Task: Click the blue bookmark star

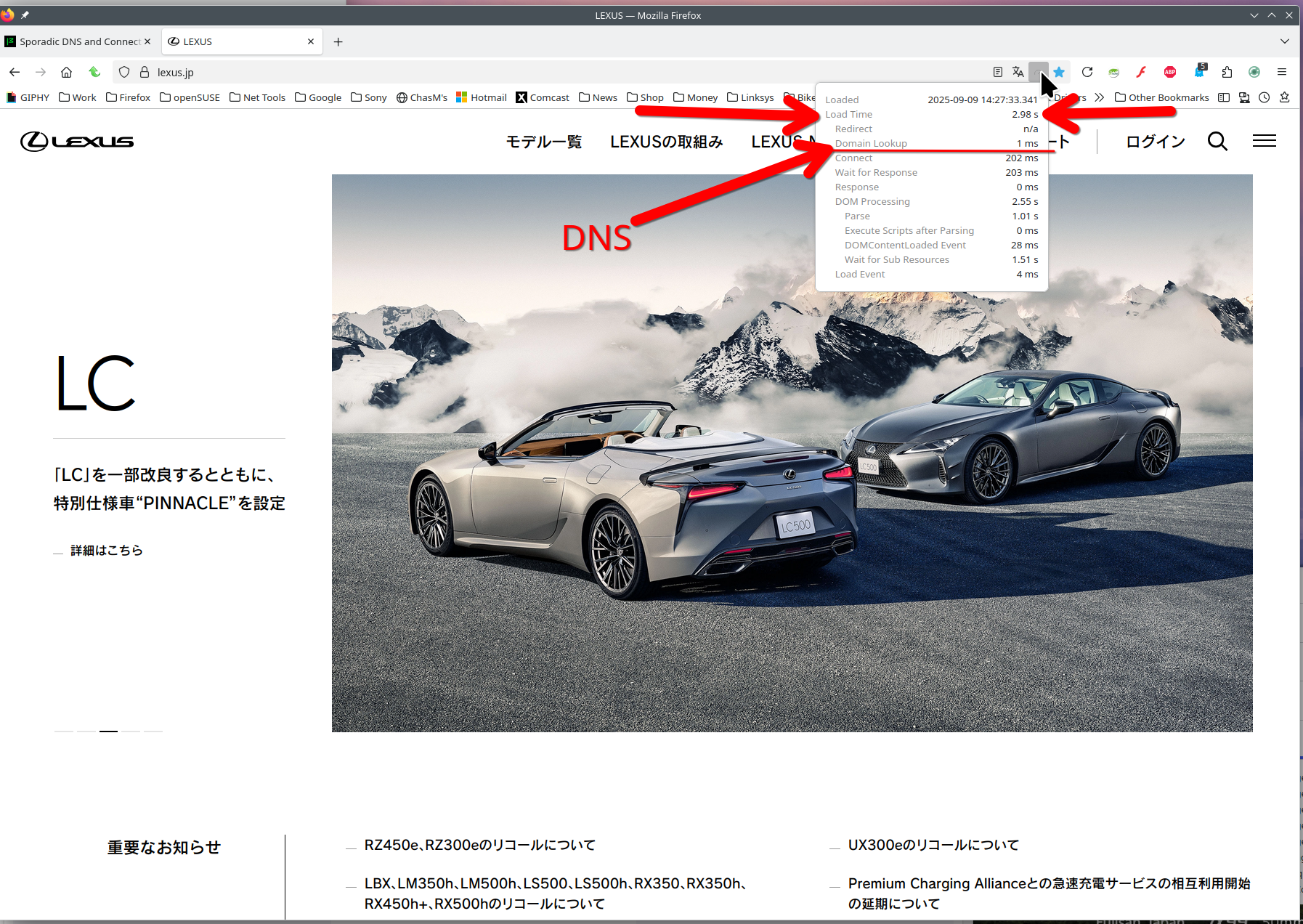Action: [x=1060, y=72]
